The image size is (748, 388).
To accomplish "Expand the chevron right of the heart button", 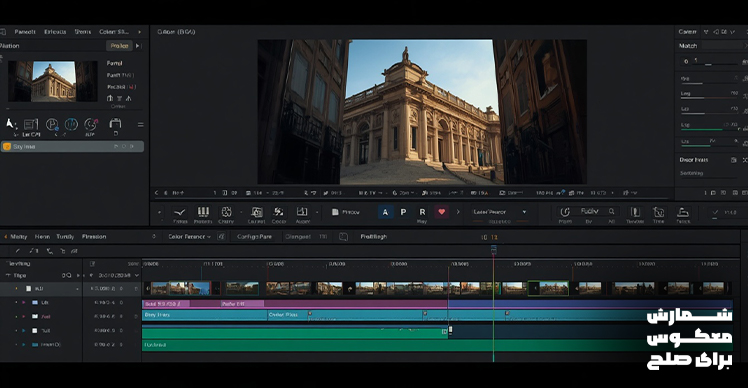I will pyautogui.click(x=458, y=212).
